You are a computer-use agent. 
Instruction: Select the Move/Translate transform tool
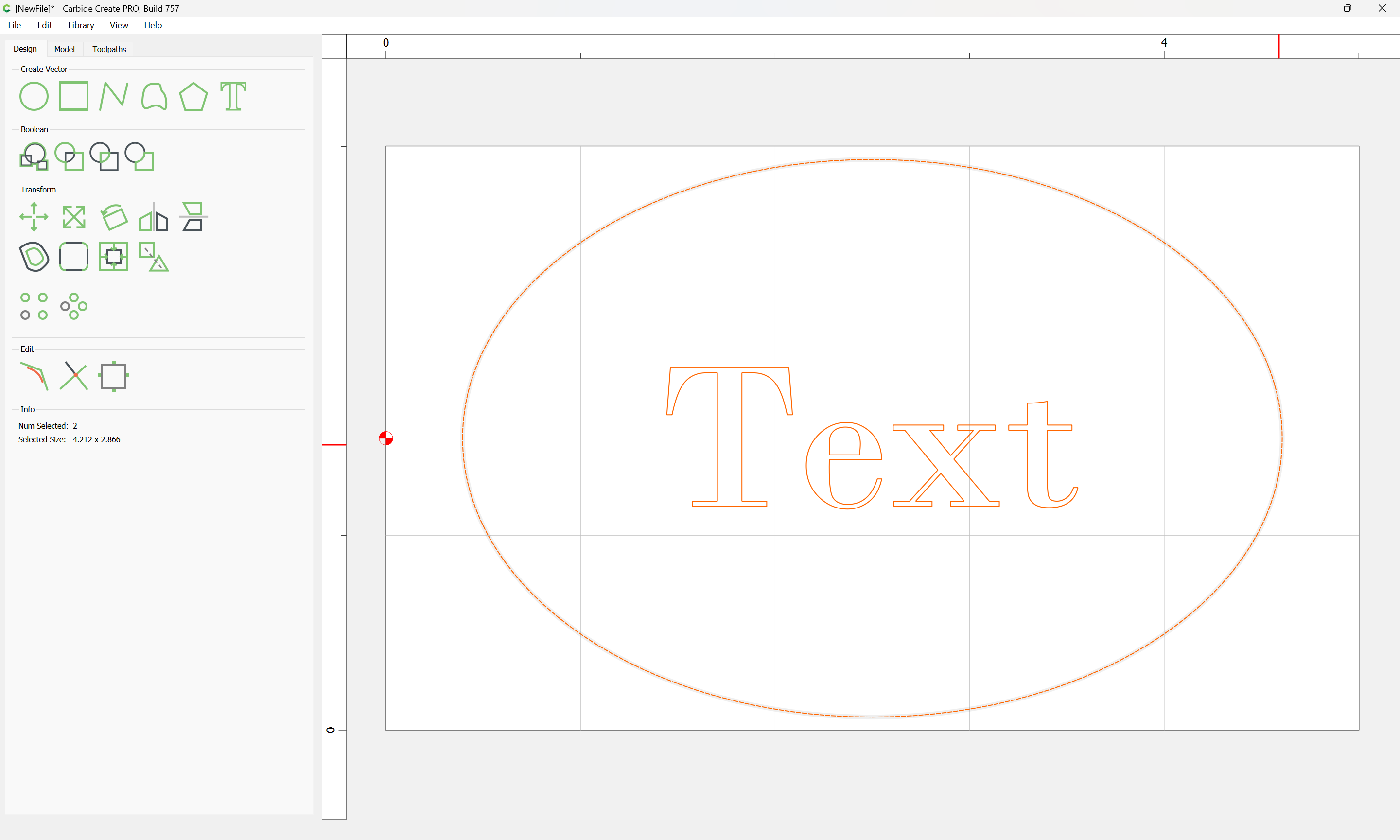coord(34,217)
